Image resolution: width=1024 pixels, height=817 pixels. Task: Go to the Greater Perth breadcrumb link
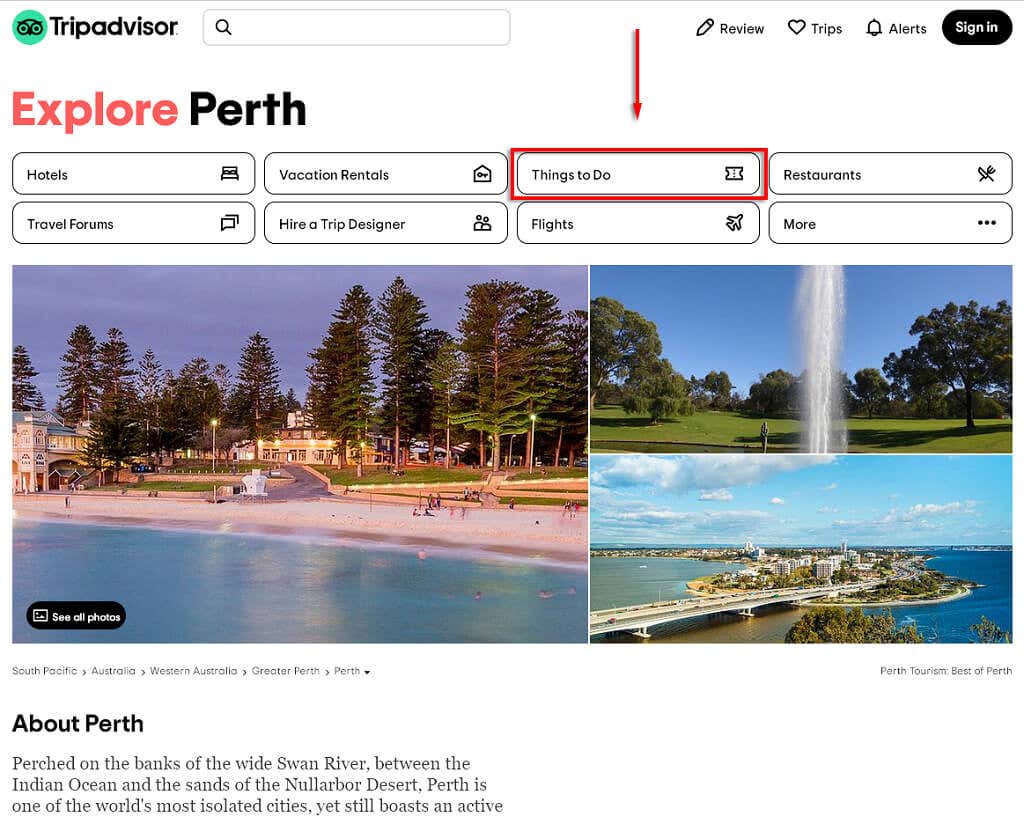285,671
